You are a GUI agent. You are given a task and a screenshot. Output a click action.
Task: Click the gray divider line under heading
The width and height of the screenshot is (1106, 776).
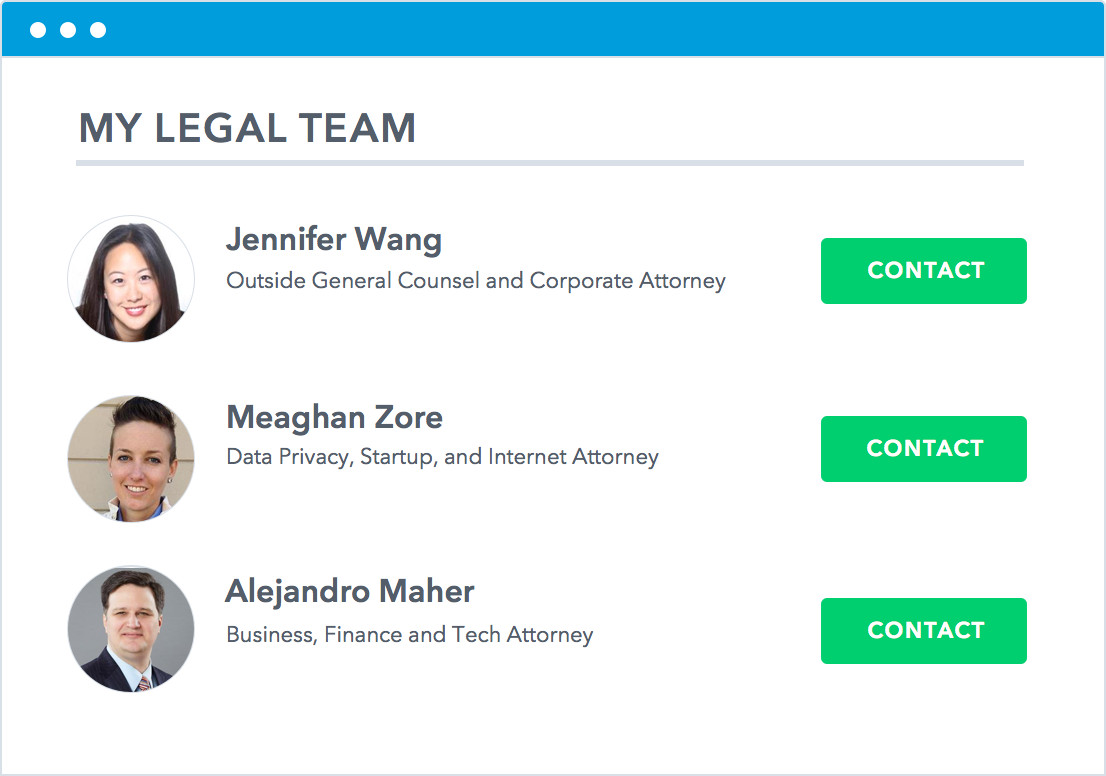pyautogui.click(x=550, y=163)
